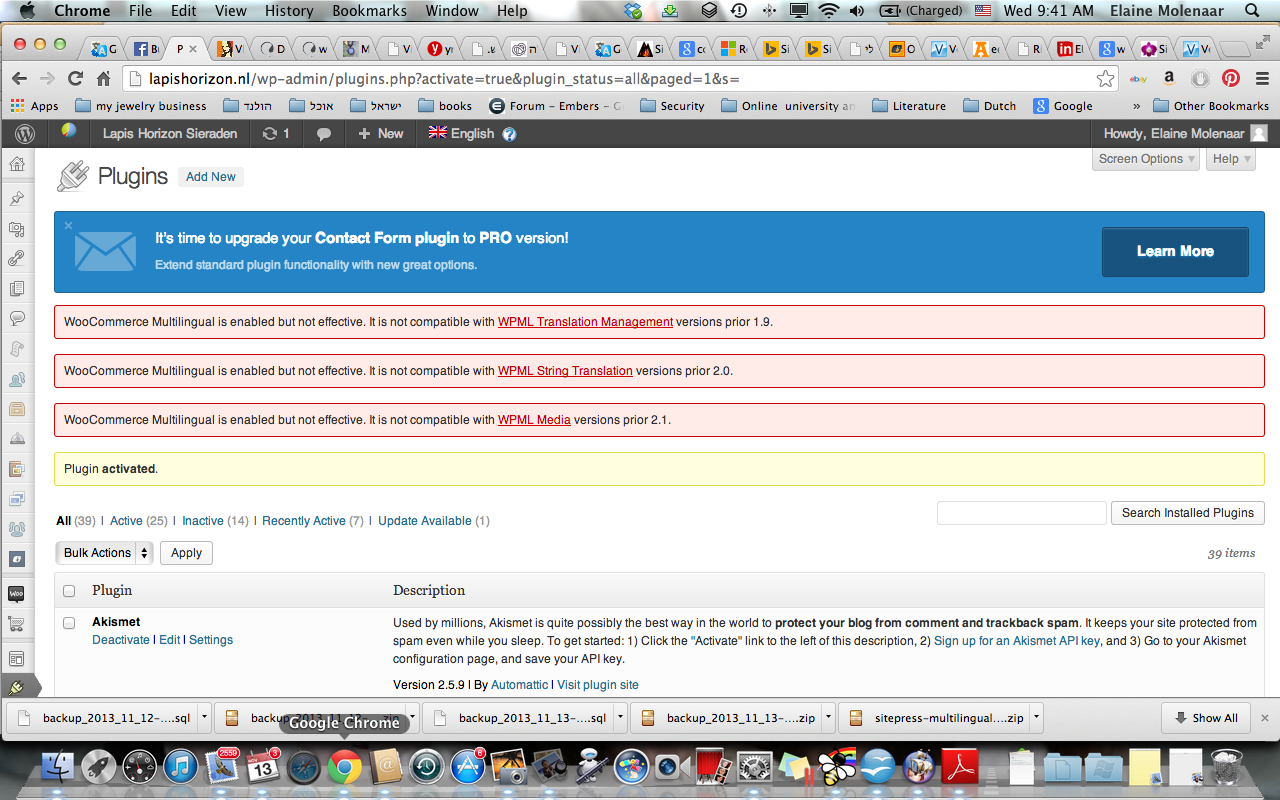Open Finder from the dock
This screenshot has height=800, width=1280.
click(x=59, y=767)
